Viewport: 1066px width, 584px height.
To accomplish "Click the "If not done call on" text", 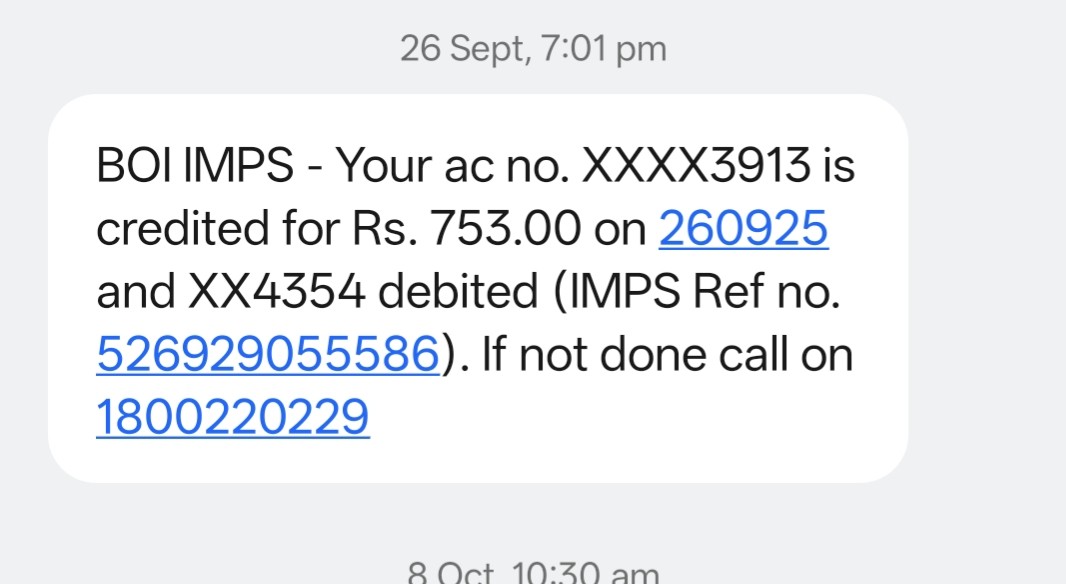I will [x=668, y=355].
